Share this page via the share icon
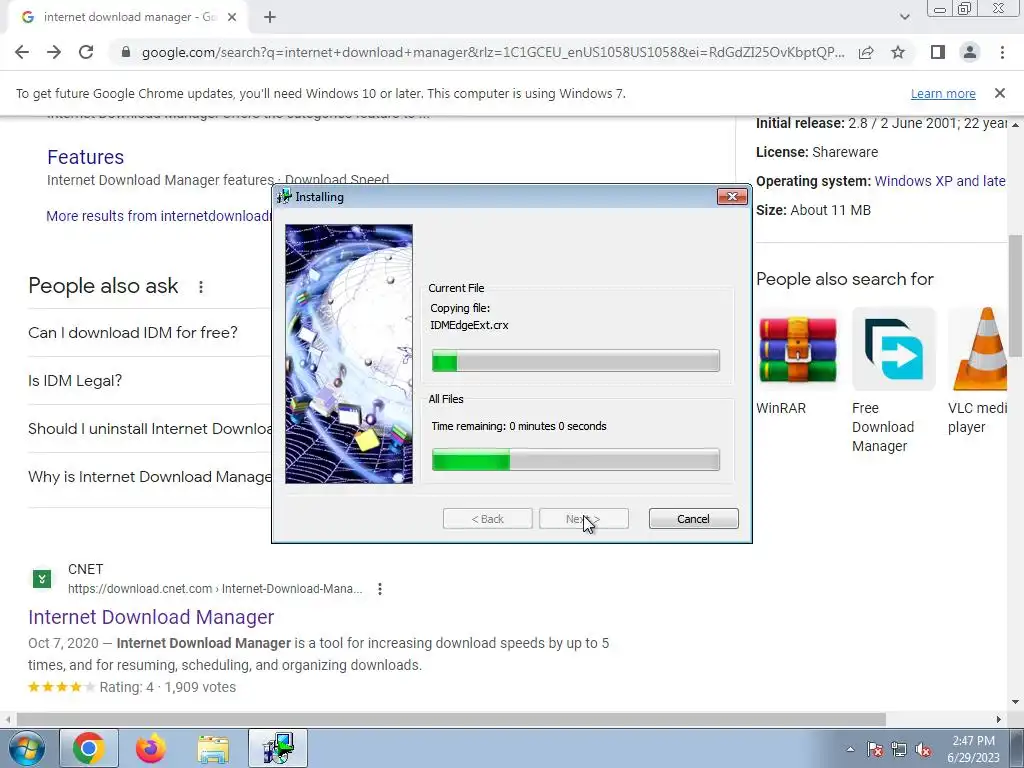The image size is (1024, 768). pyautogui.click(x=866, y=52)
